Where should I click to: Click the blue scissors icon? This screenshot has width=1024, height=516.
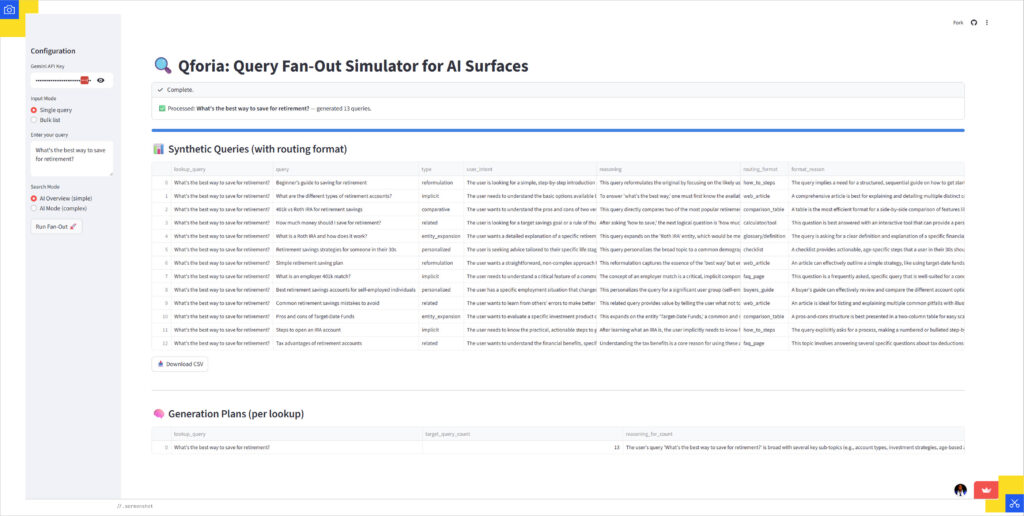pos(1012,504)
